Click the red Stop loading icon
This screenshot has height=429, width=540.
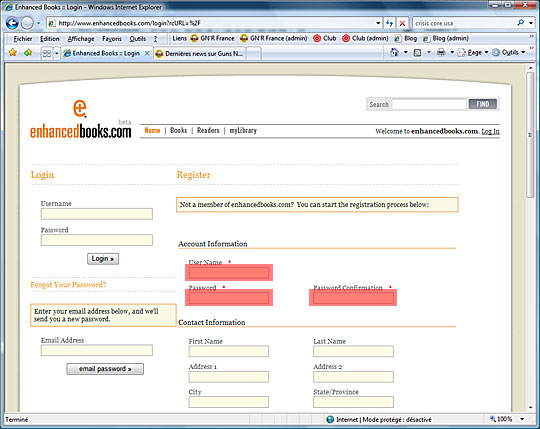coord(402,23)
